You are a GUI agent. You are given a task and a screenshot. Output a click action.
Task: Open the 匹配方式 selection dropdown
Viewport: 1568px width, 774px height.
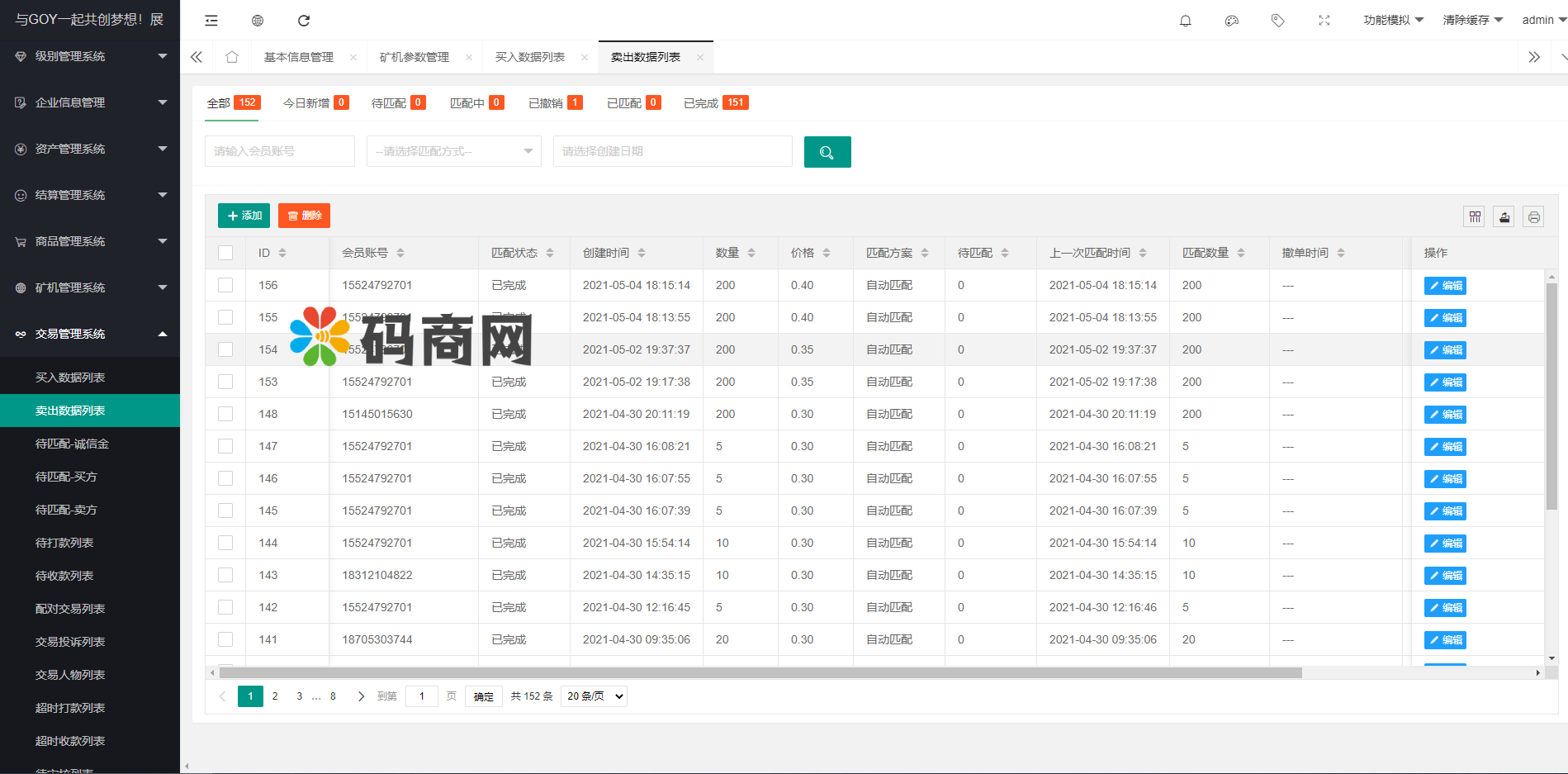453,151
